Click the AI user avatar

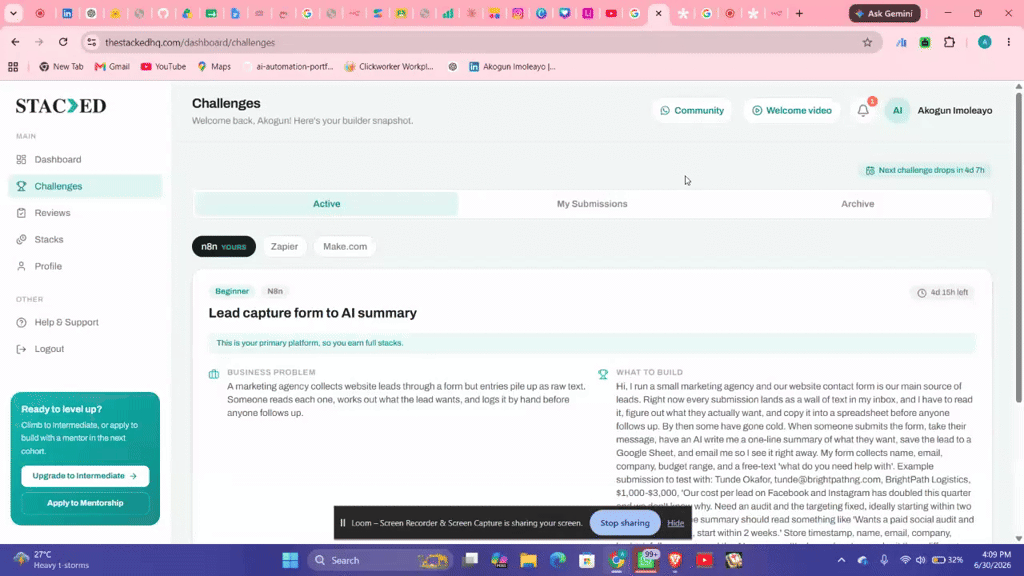coord(897,110)
